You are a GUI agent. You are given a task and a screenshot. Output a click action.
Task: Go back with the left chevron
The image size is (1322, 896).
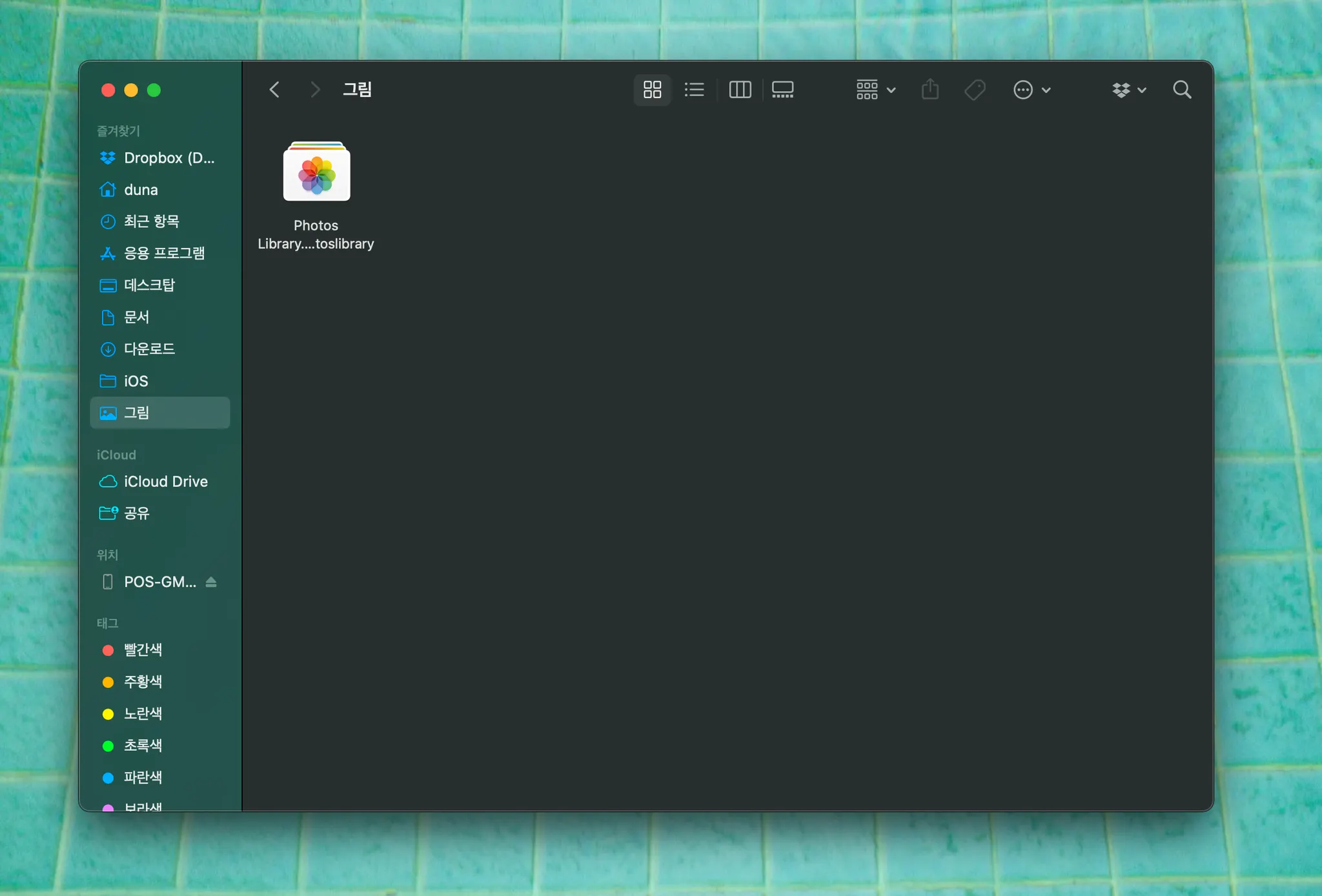pyautogui.click(x=274, y=90)
